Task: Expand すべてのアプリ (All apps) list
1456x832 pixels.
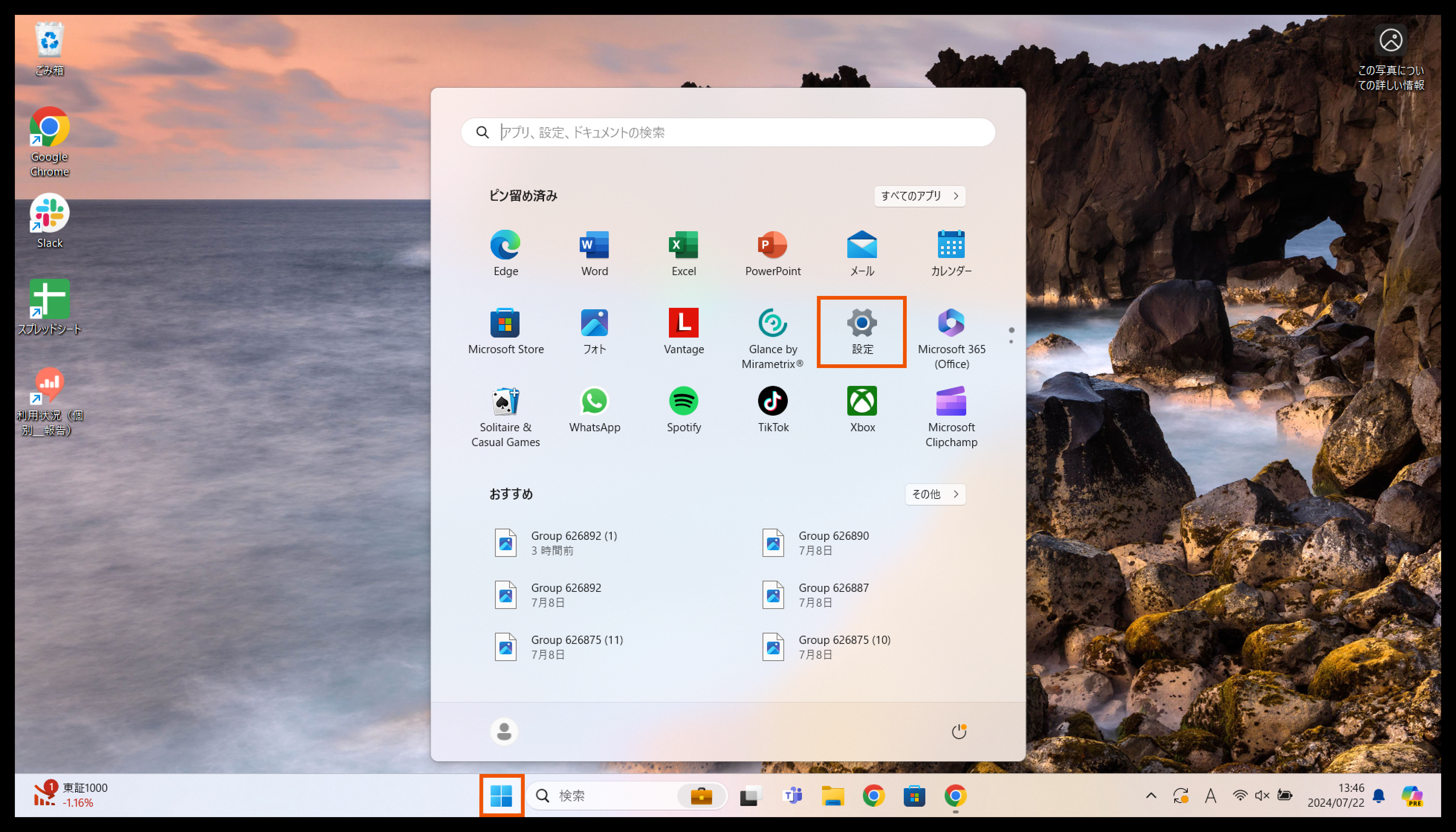Action: 919,196
